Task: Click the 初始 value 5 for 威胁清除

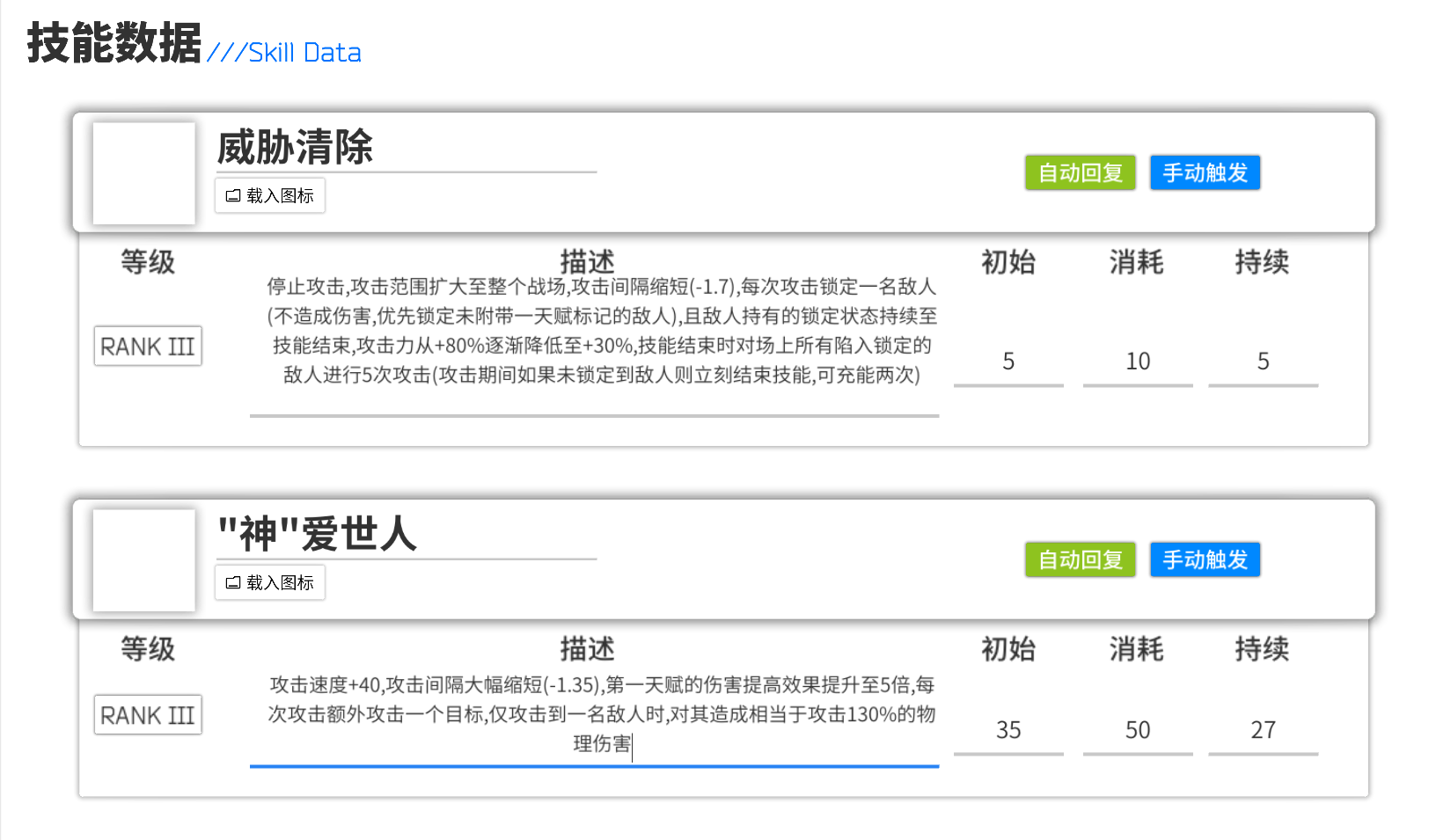Action: click(x=1008, y=362)
